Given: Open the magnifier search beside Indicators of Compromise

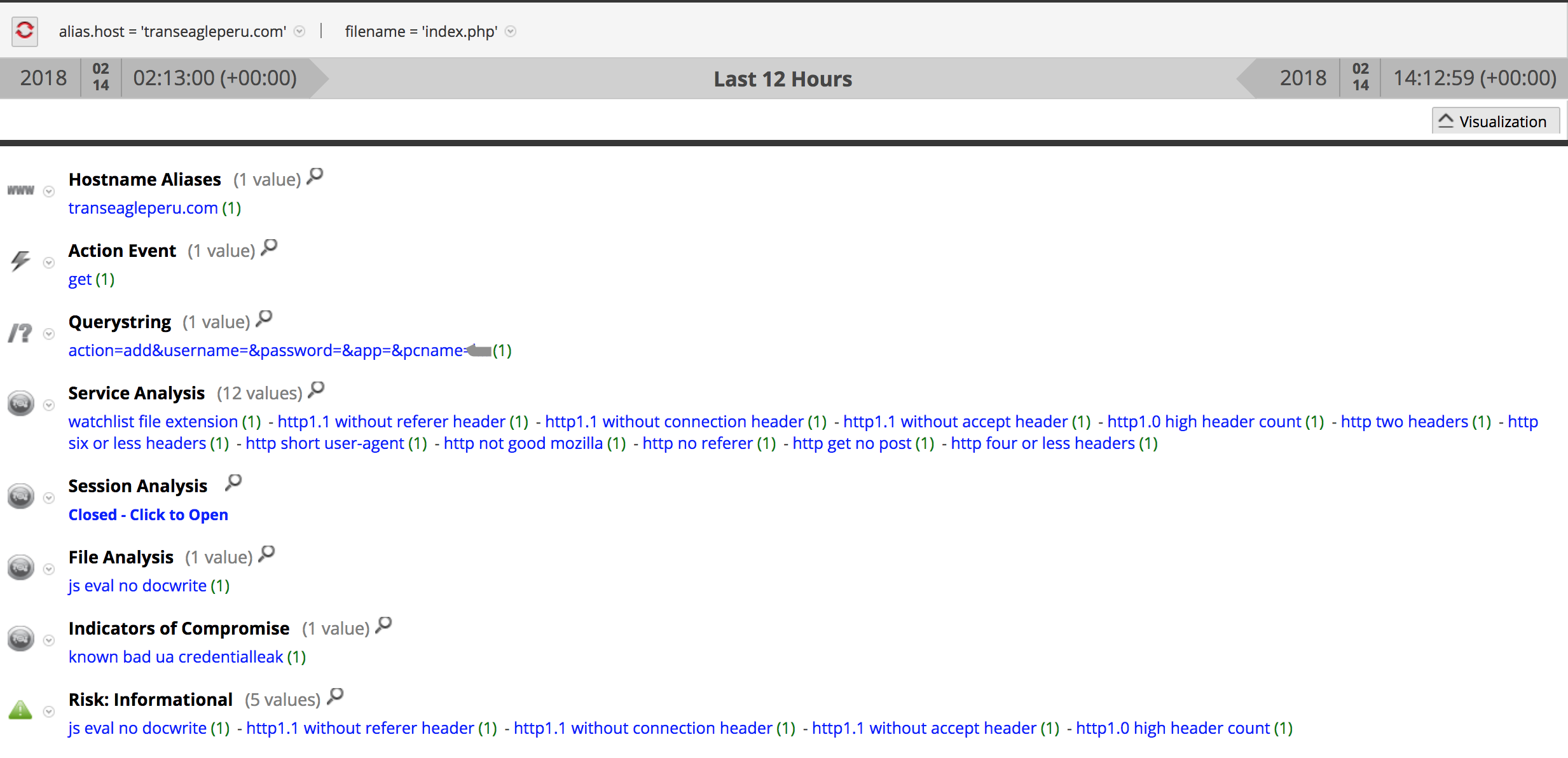Looking at the screenshot, I should pyautogui.click(x=383, y=626).
